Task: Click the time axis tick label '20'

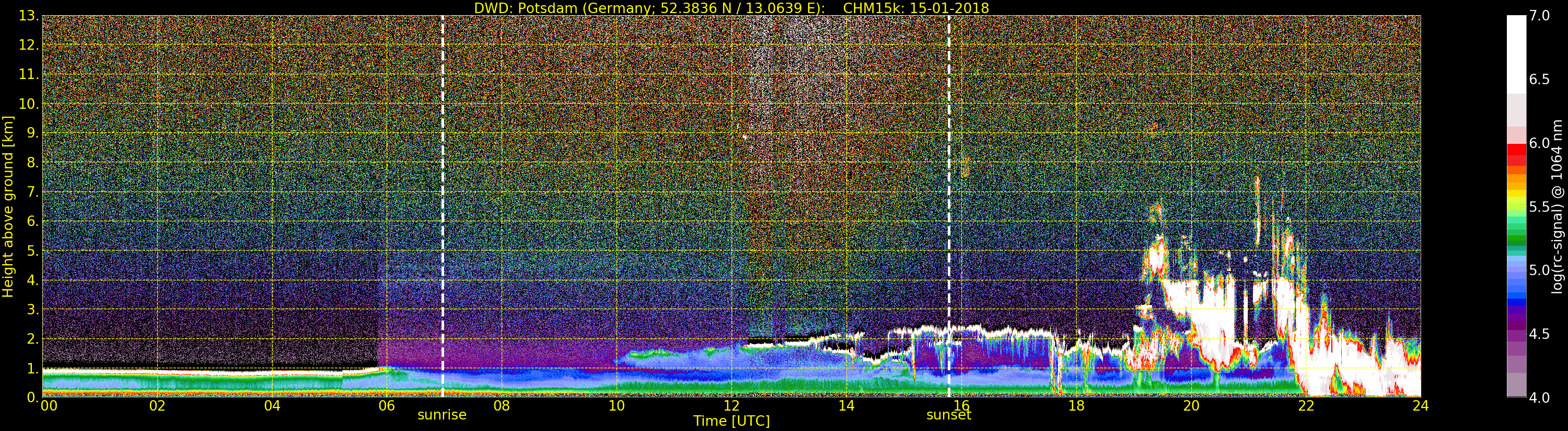Action: (x=1191, y=406)
